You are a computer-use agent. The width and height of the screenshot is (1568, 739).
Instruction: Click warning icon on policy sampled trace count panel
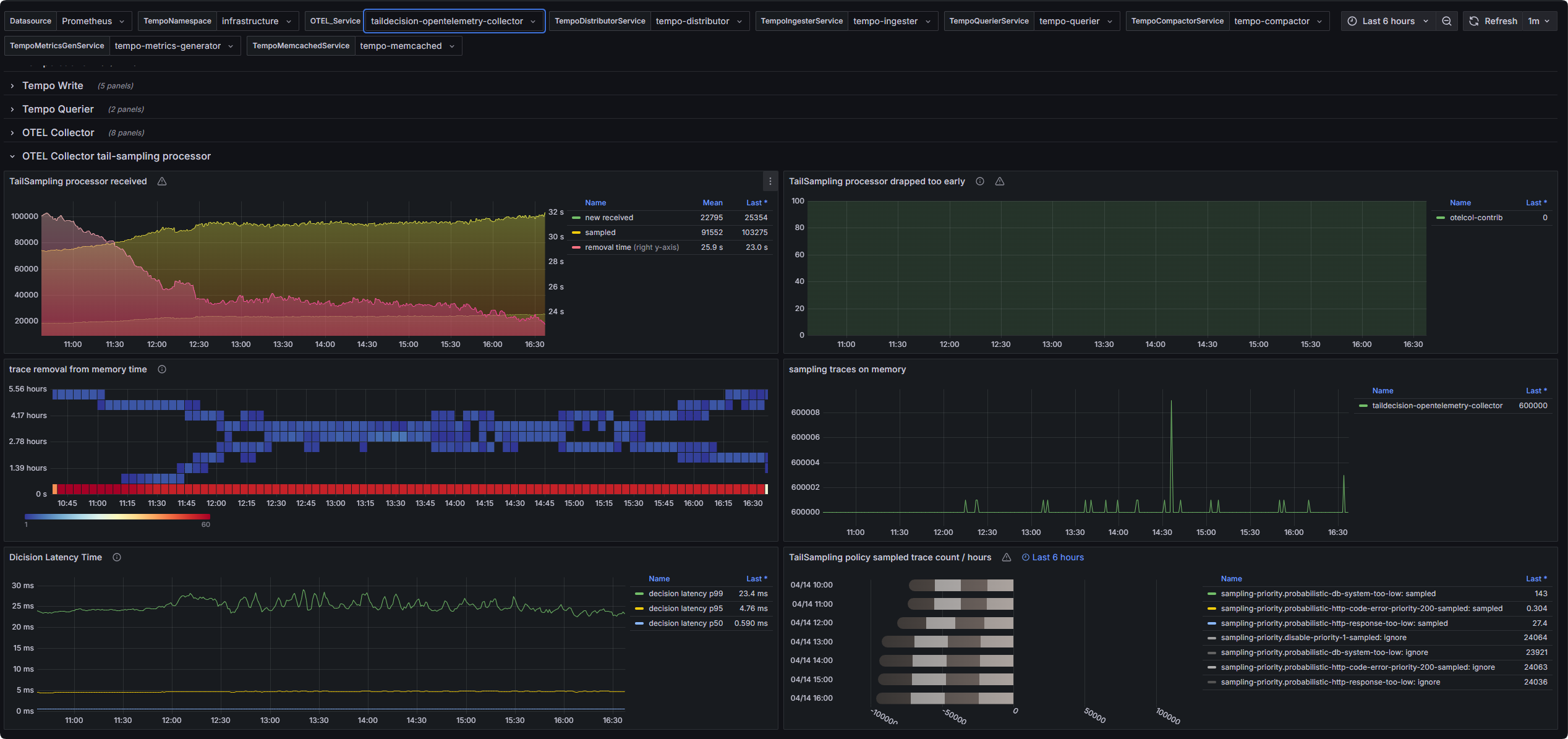click(1007, 557)
